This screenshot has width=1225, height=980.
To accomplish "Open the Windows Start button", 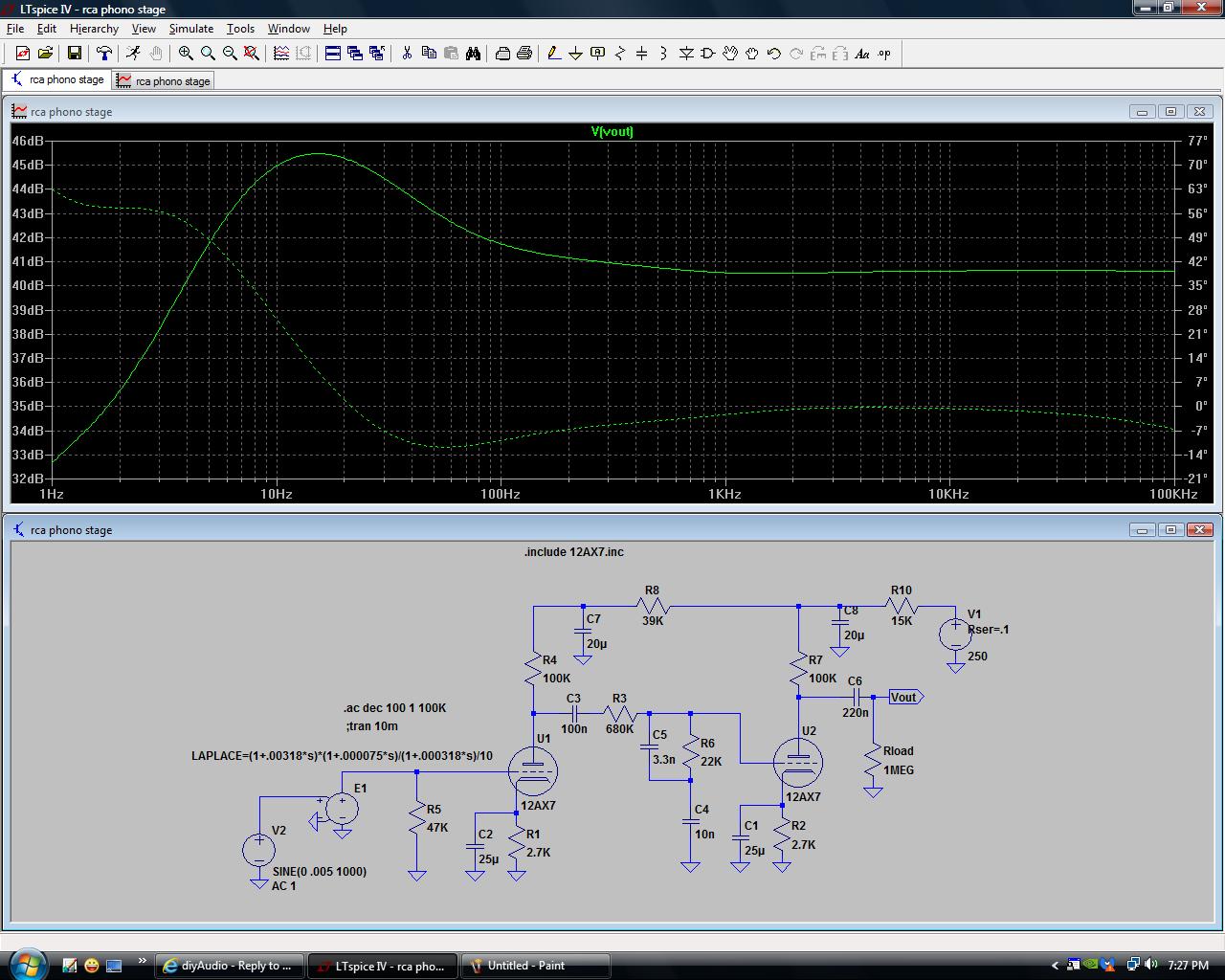I will 26,963.
